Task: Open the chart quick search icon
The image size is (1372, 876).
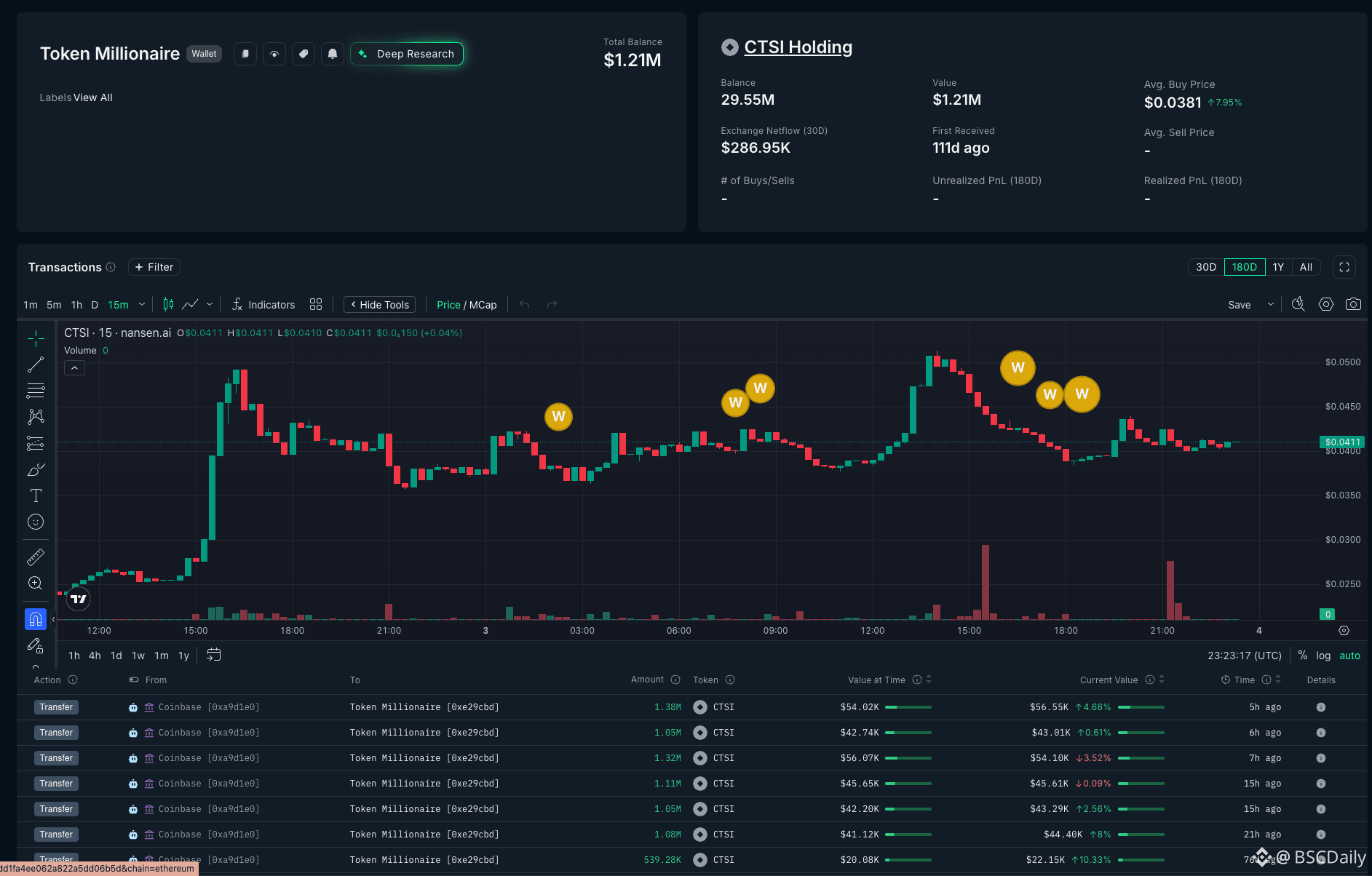Action: (x=1298, y=304)
